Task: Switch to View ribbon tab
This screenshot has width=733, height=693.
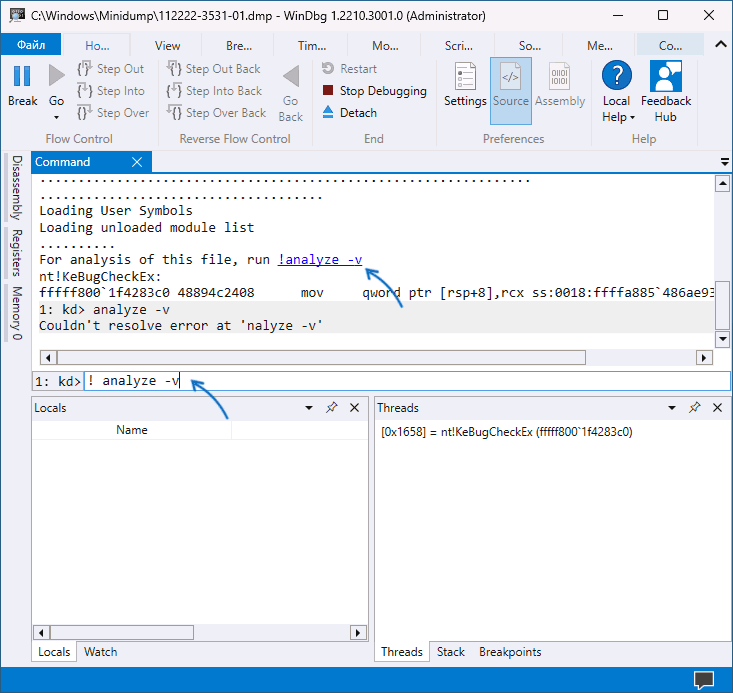Action: 167,46
